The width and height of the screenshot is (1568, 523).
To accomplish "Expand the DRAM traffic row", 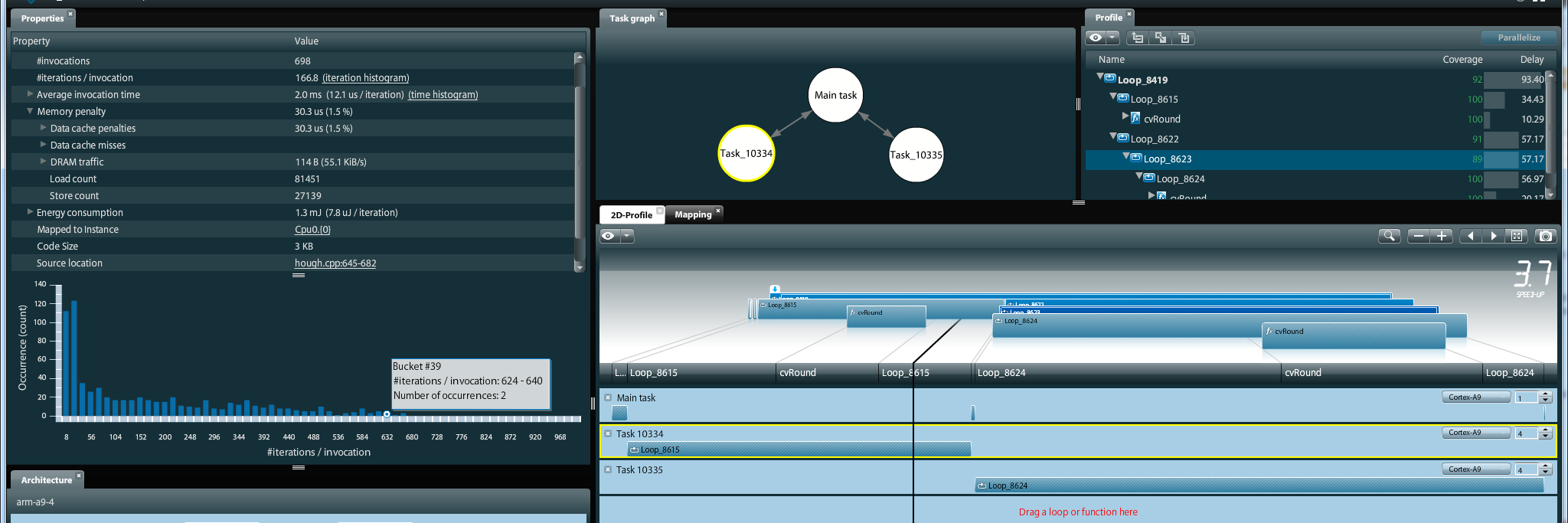I will (x=43, y=162).
